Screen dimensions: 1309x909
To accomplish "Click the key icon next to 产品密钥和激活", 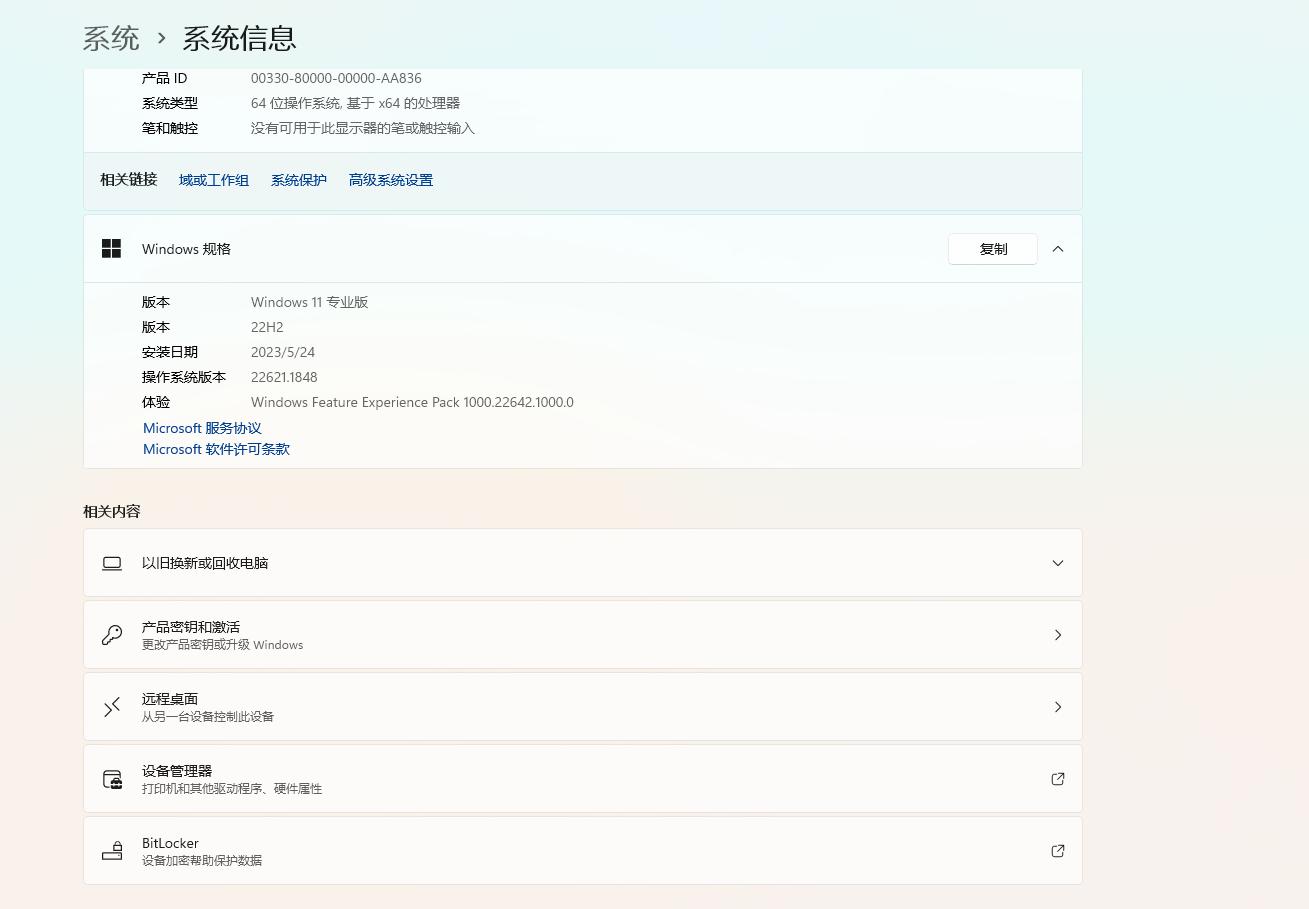I will (111, 634).
